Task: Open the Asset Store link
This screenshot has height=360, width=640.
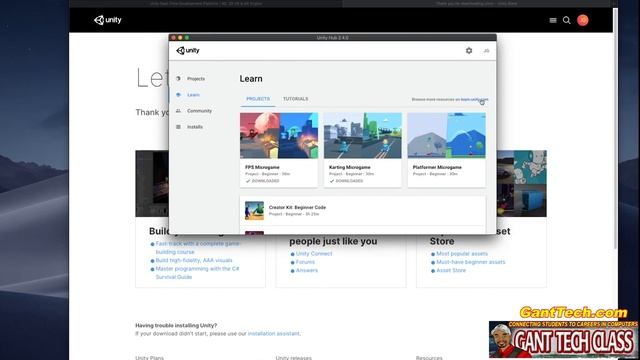Action: [451, 270]
